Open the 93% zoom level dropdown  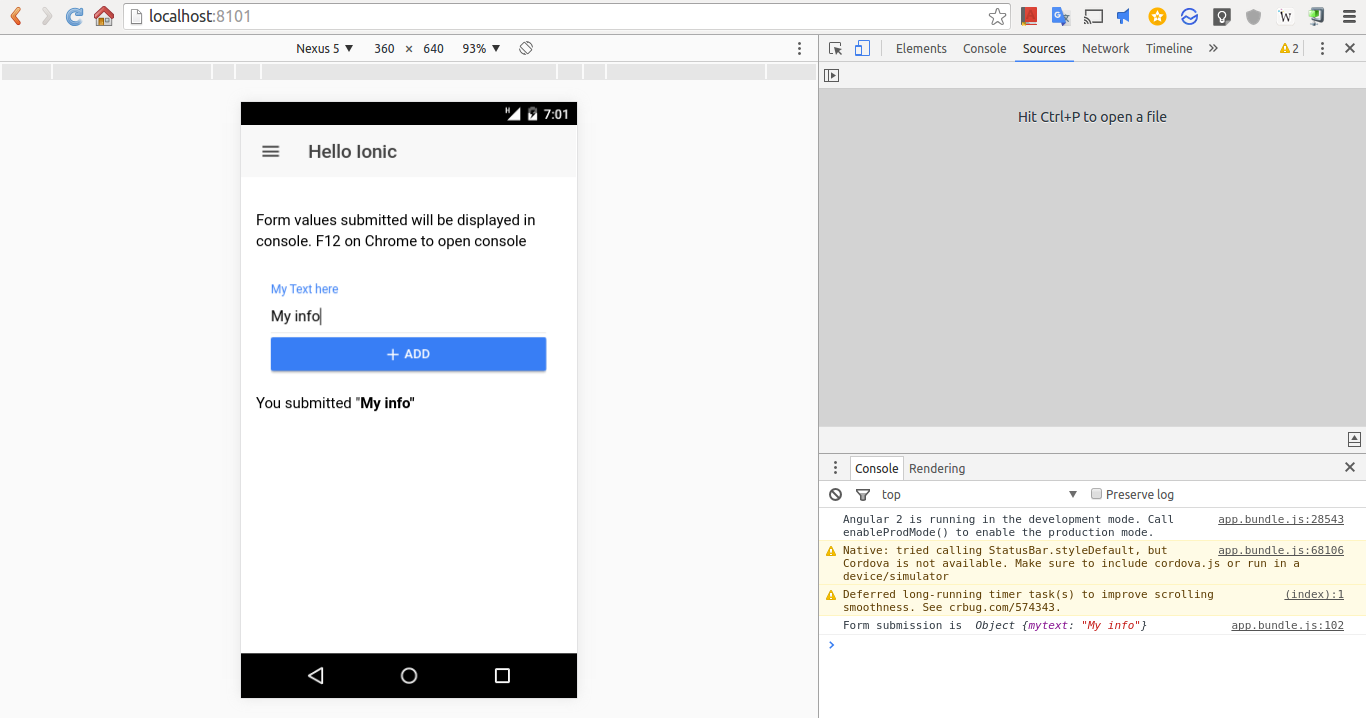481,48
